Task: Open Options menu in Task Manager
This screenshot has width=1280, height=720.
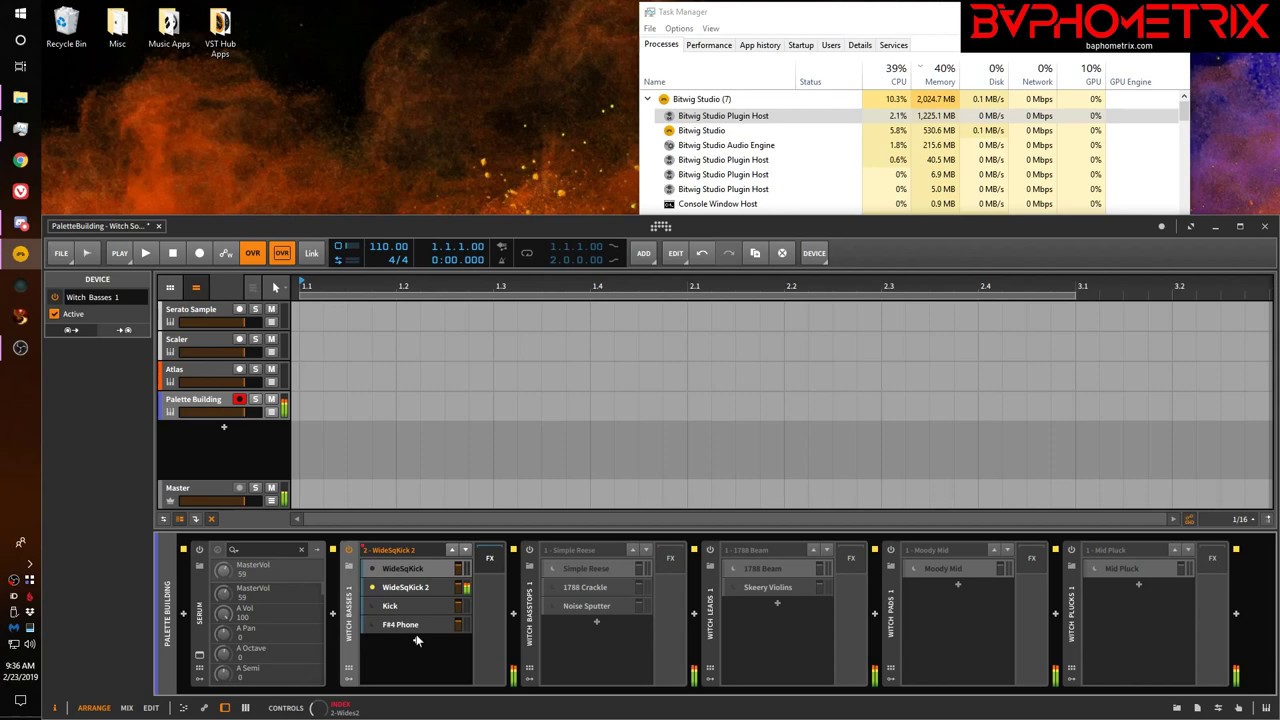Action: (679, 29)
